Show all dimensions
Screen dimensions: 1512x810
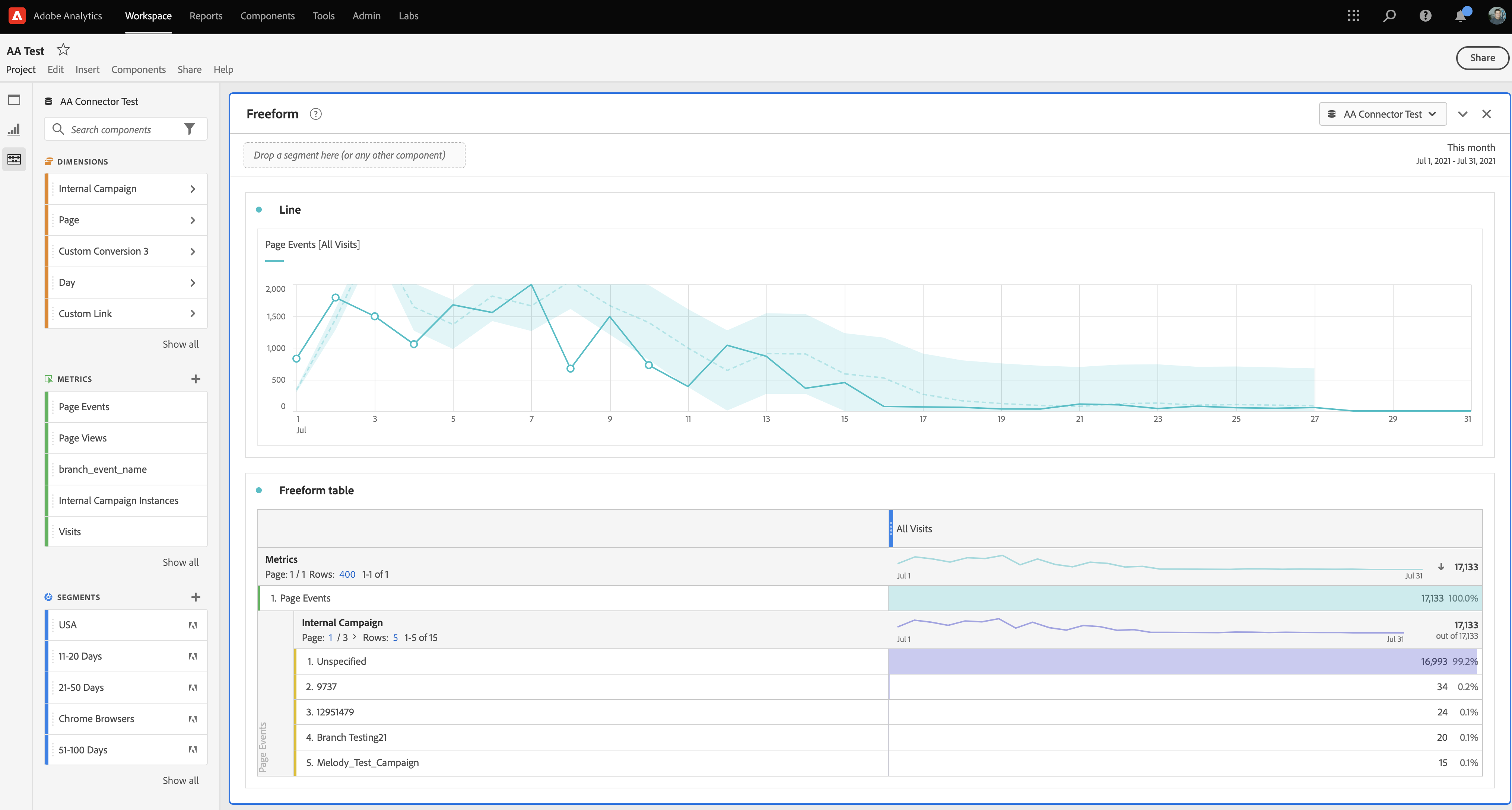(x=181, y=344)
